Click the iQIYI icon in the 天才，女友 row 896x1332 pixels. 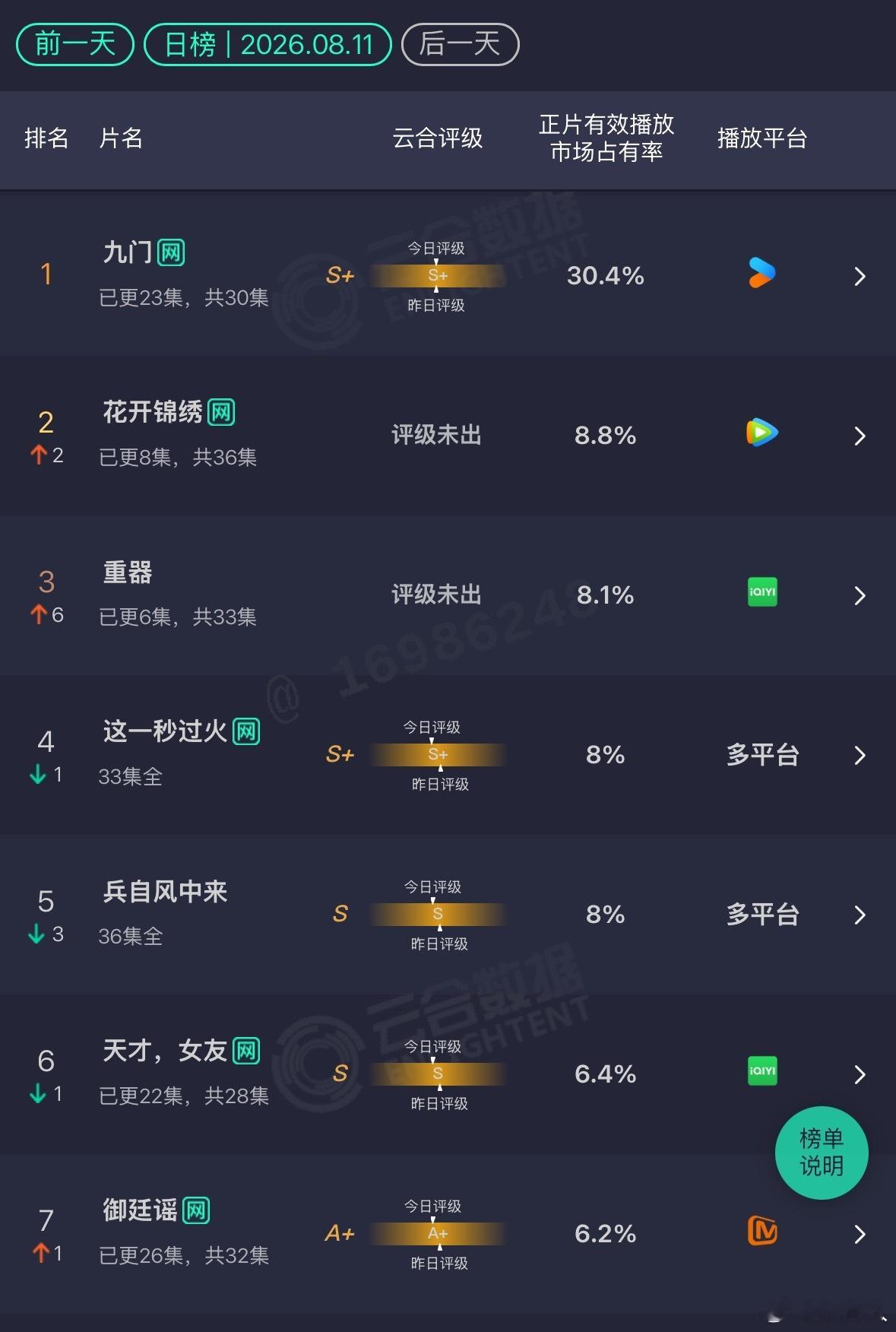point(762,1071)
